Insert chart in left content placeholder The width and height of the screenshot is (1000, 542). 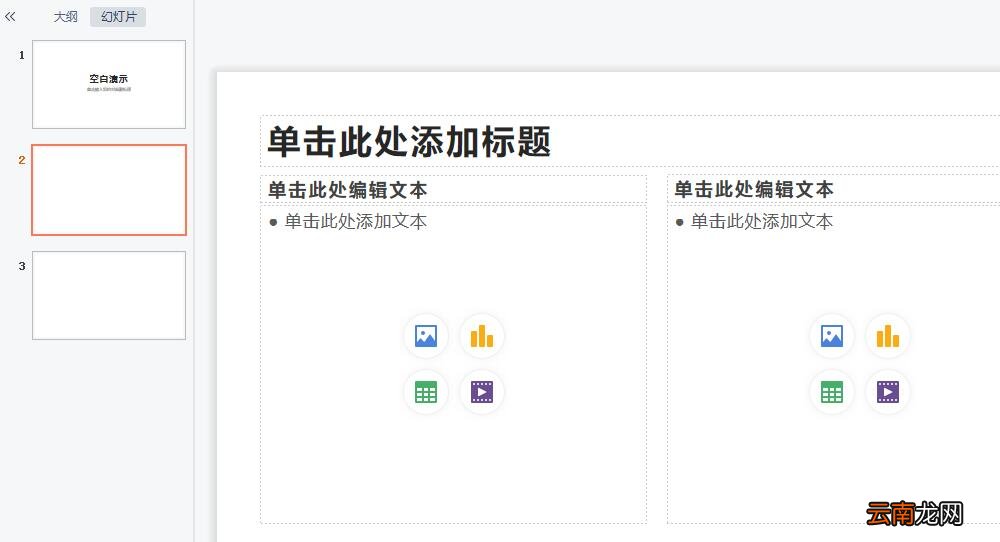482,336
